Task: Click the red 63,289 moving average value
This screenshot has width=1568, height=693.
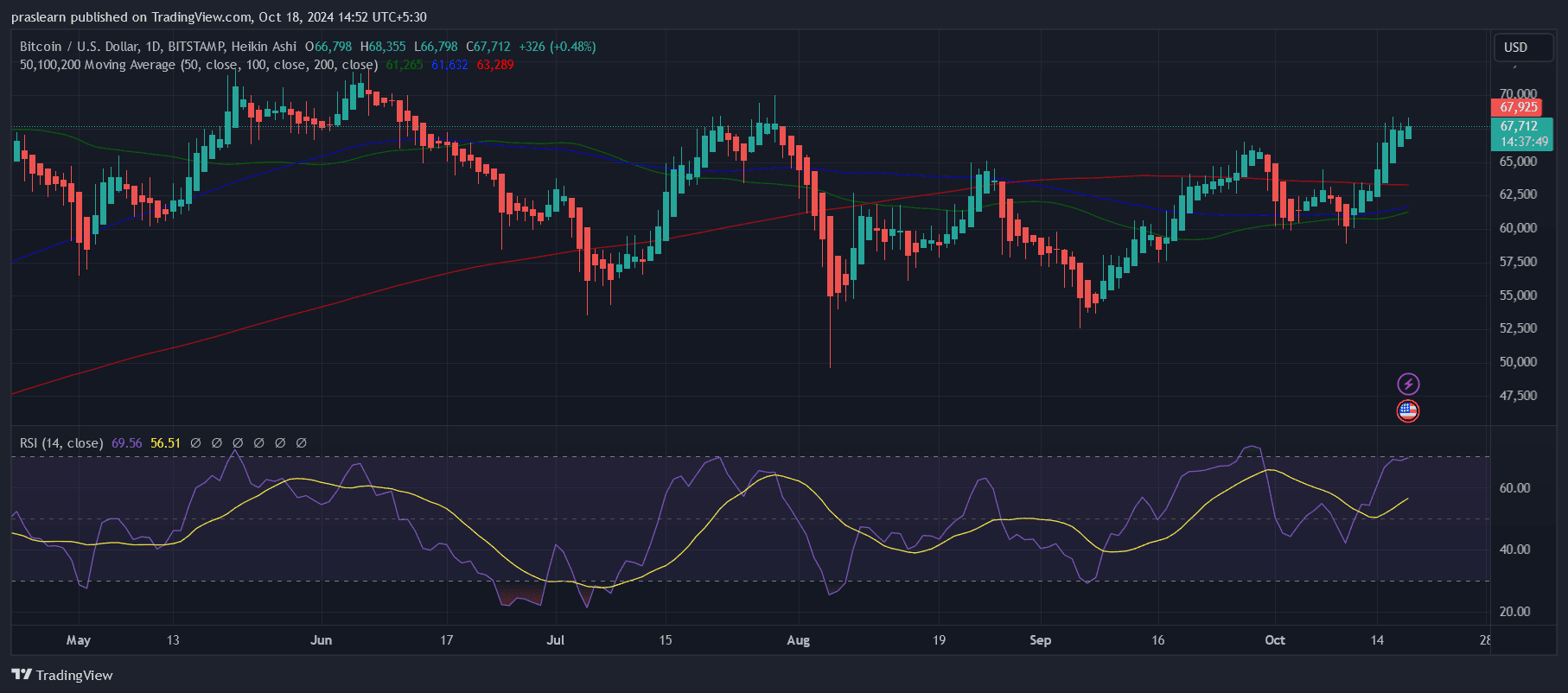Action: click(495, 65)
